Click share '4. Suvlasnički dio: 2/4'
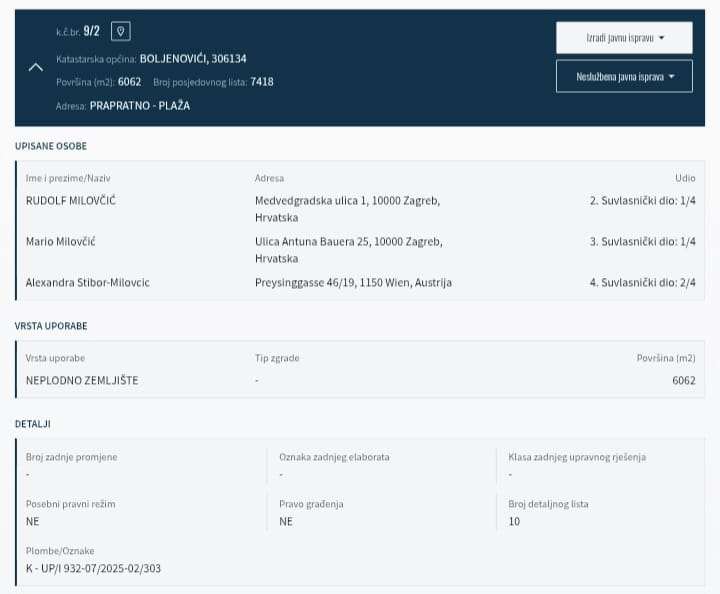The height and width of the screenshot is (594, 720). (642, 282)
